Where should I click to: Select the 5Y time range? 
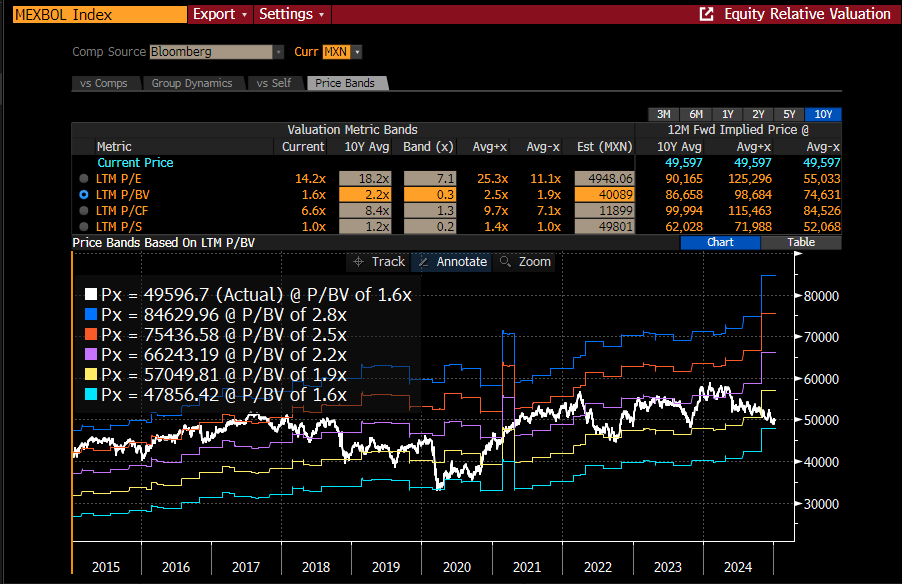789,114
